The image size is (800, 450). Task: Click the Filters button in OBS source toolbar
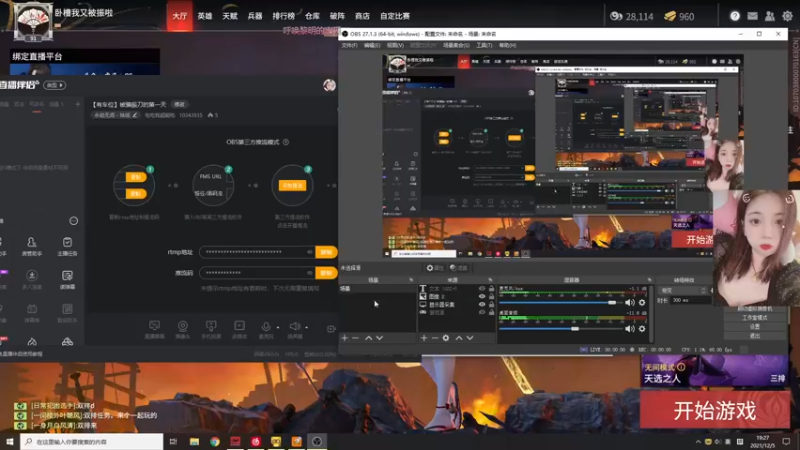point(459,268)
